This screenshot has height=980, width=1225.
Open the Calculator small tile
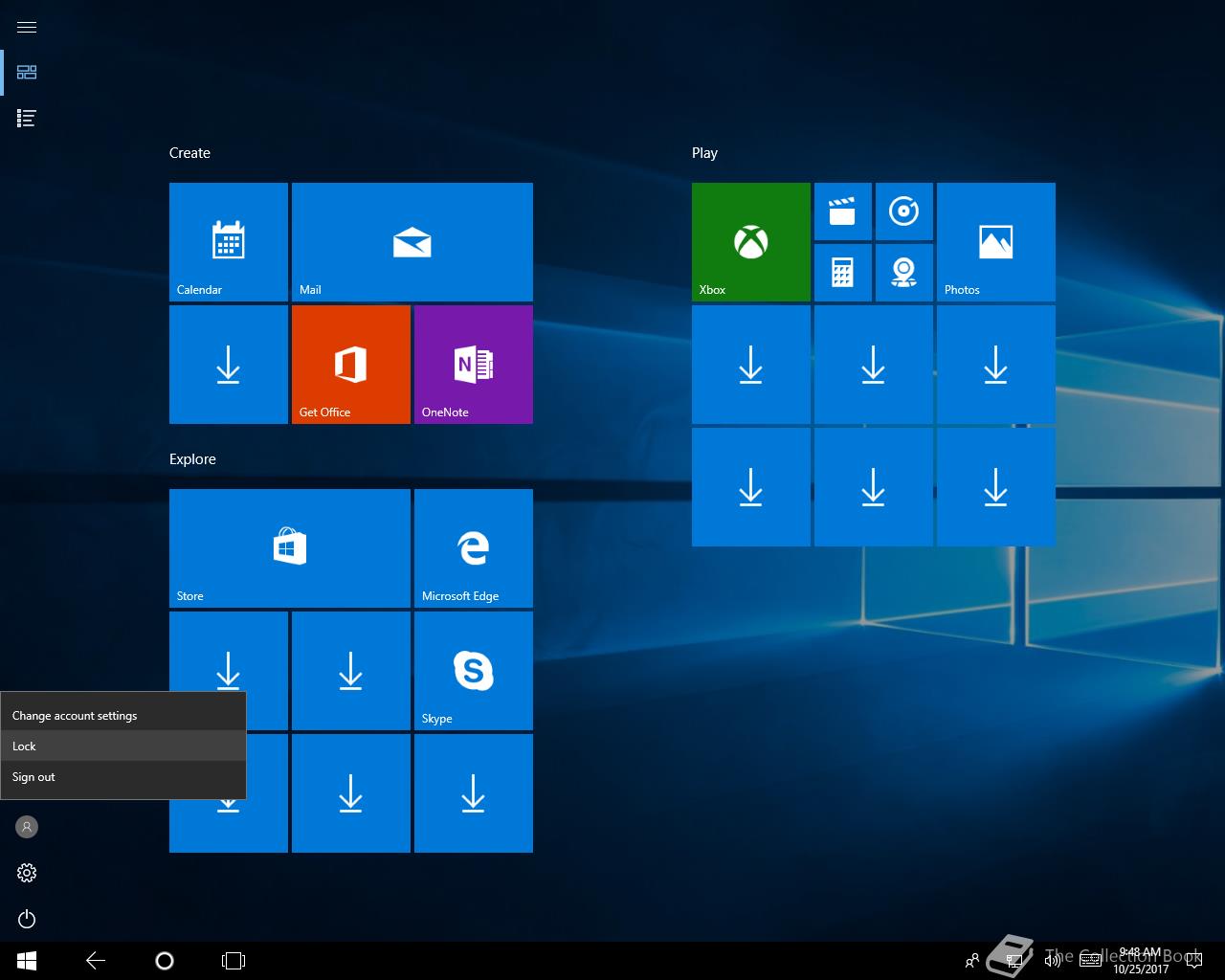(x=843, y=273)
